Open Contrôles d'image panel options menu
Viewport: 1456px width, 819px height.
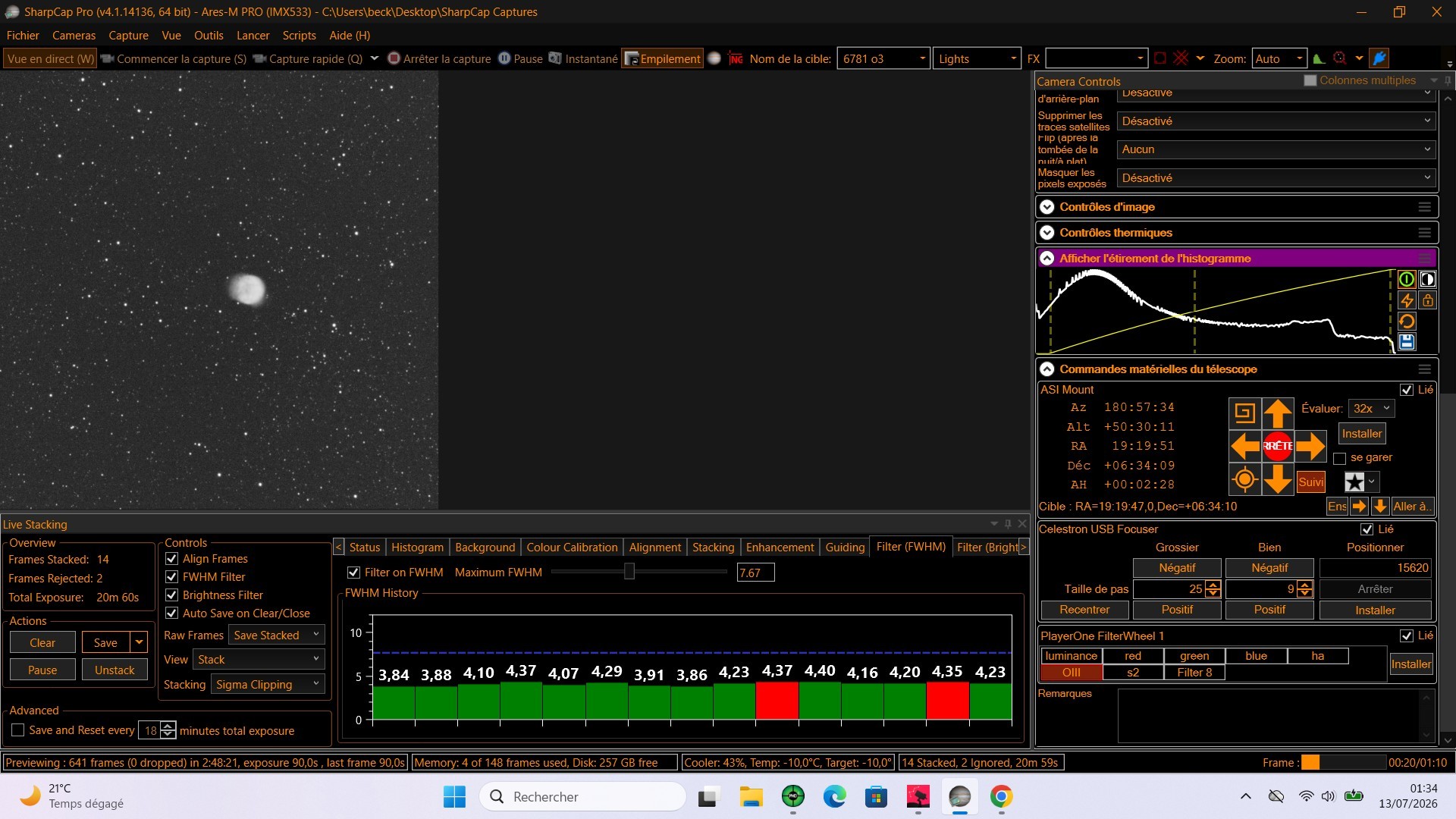[1424, 207]
